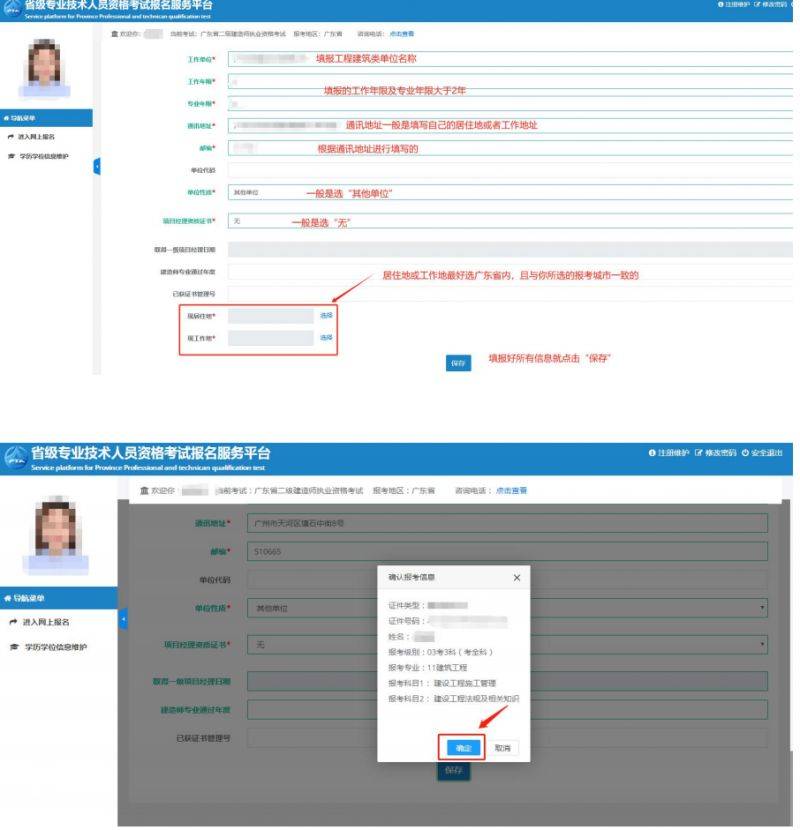Image resolution: width=800 pixels, height=830 pixels.
Task: Open 学历学位信息维护 in the annotated form page menu
Action: pyautogui.click(x=44, y=156)
